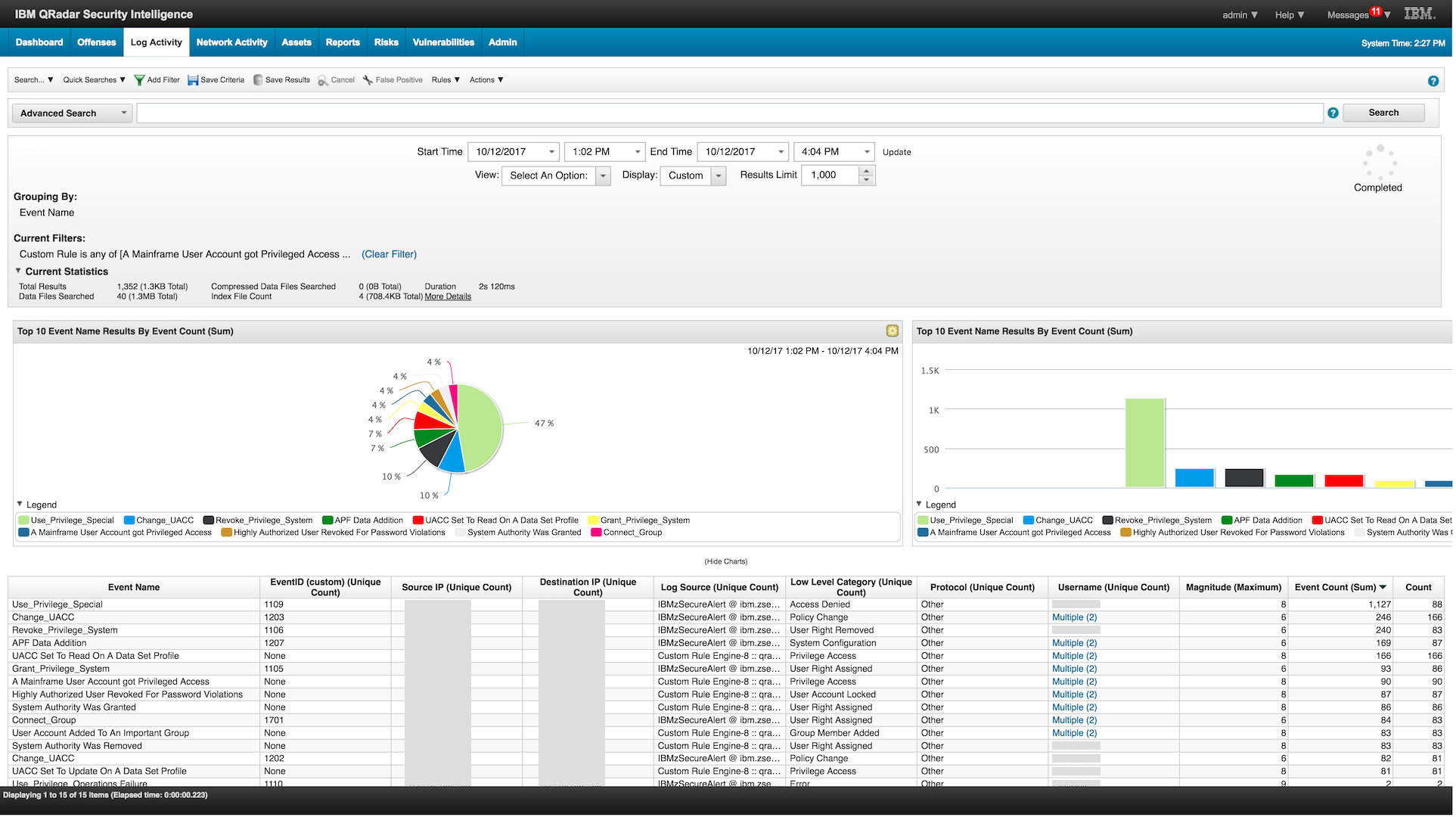Click Multiple (2) link in Change_UACC 1203 row
The height and width of the screenshot is (817, 1456).
[1074, 617]
